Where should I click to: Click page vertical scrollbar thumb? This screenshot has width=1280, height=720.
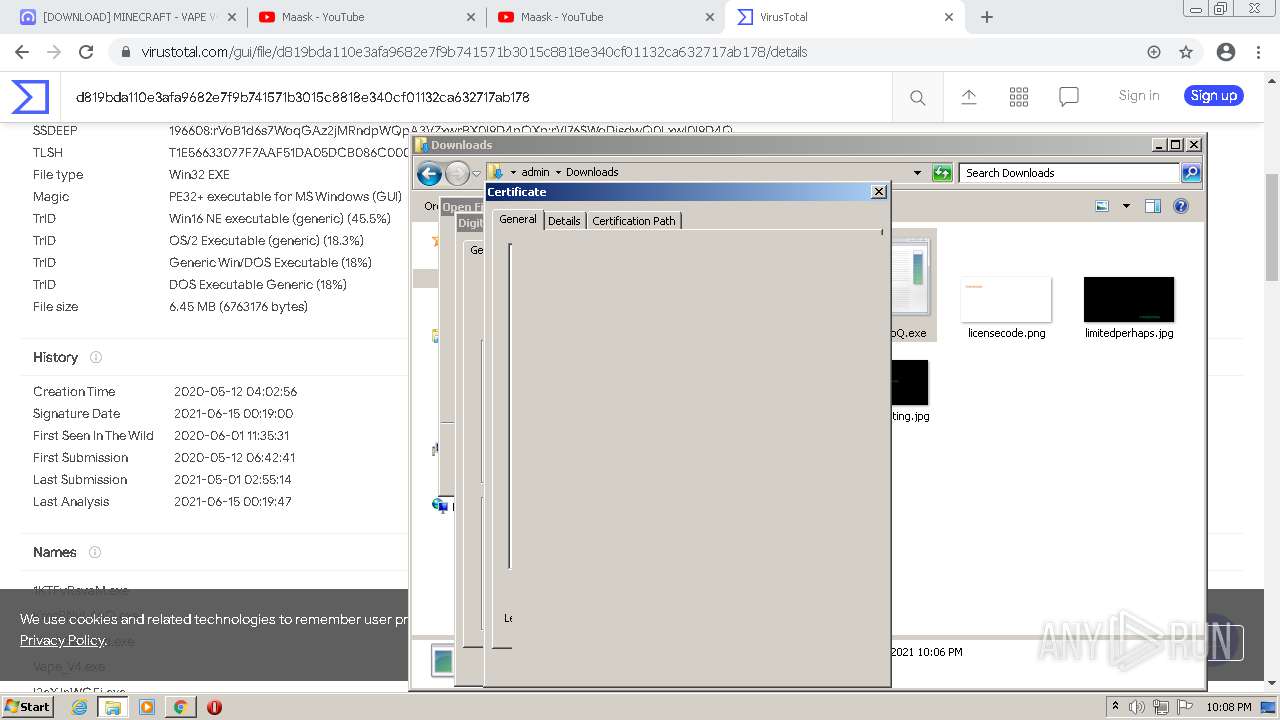point(1272,226)
